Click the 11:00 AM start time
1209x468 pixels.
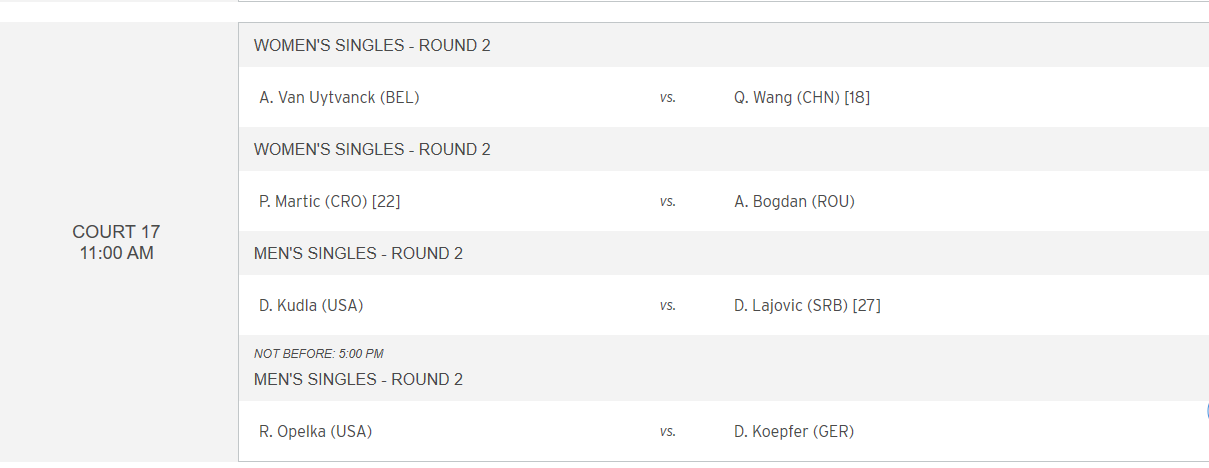[116, 254]
